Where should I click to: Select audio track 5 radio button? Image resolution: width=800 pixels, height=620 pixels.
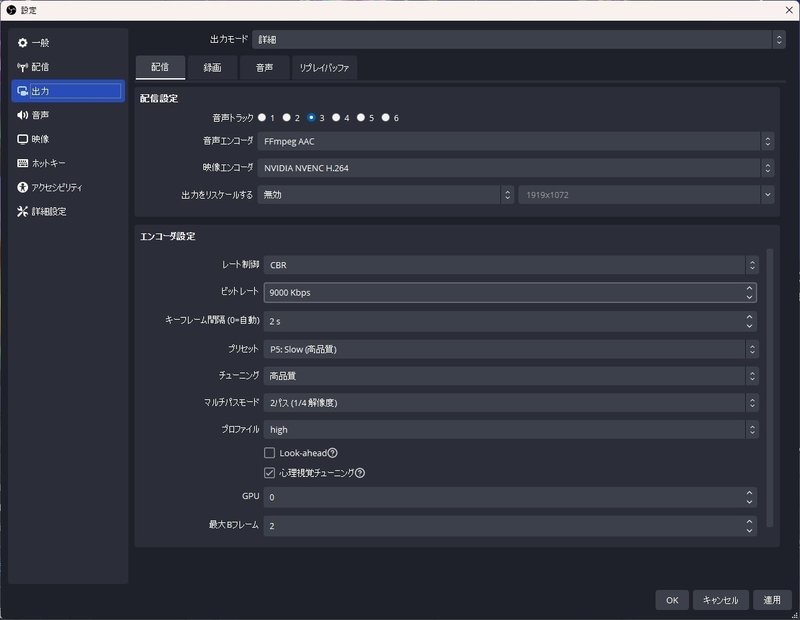tap(361, 117)
